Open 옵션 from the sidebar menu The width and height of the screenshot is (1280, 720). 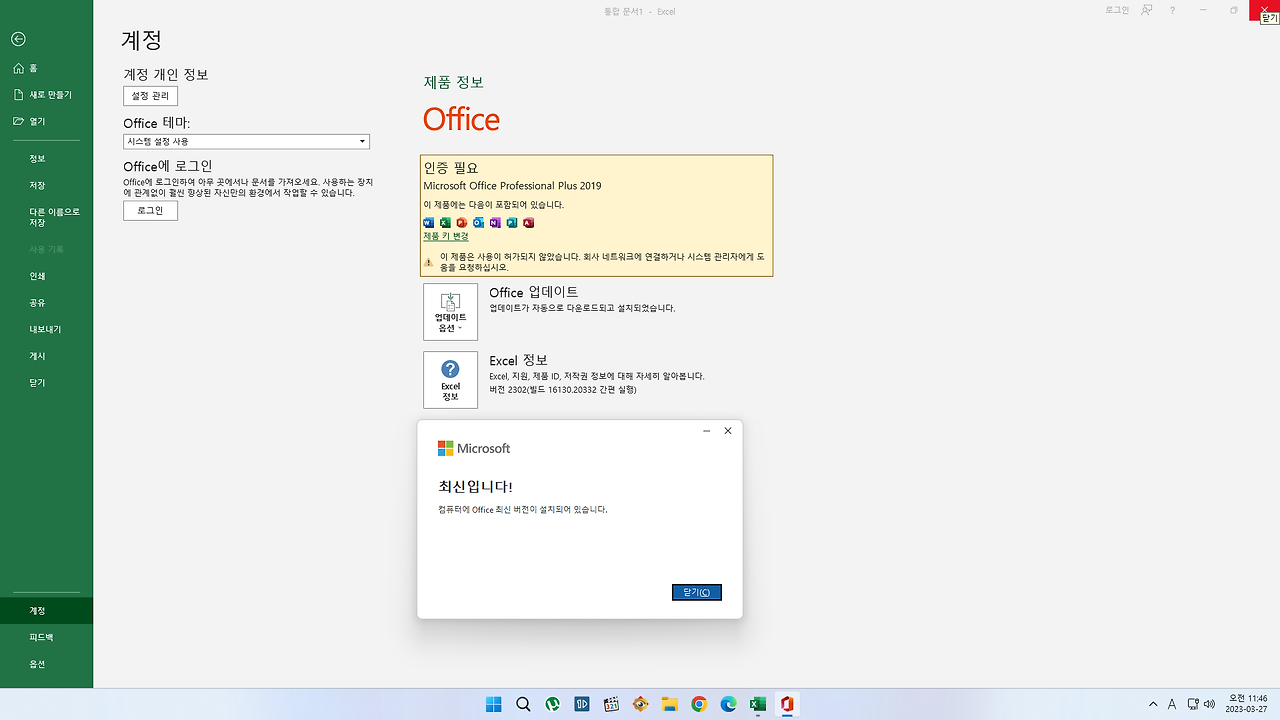tap(38, 663)
